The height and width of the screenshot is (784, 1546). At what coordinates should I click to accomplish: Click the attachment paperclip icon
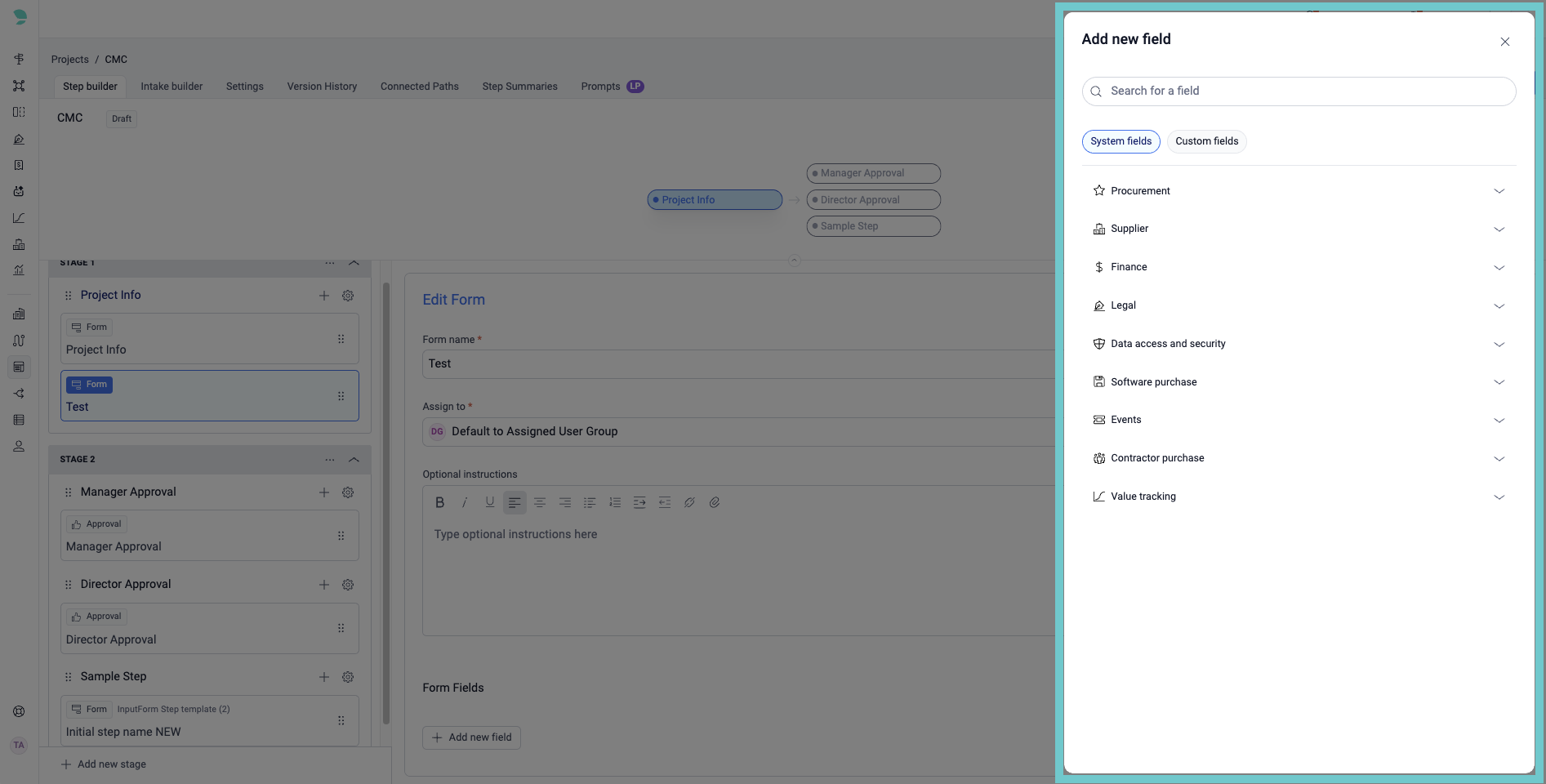[715, 502]
